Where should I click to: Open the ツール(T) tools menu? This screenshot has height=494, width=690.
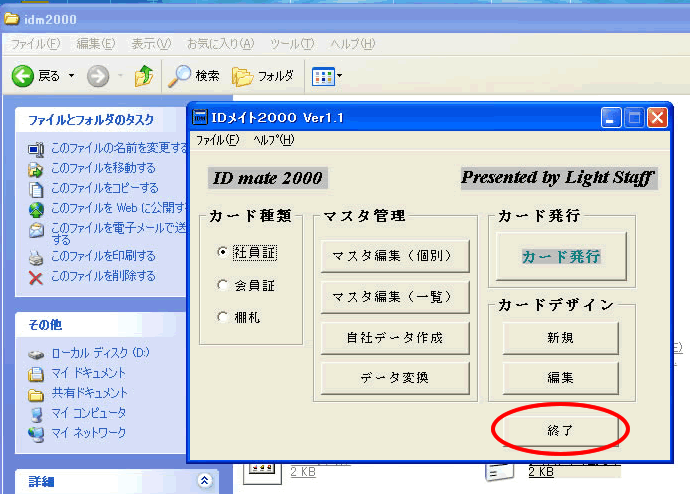coord(292,44)
